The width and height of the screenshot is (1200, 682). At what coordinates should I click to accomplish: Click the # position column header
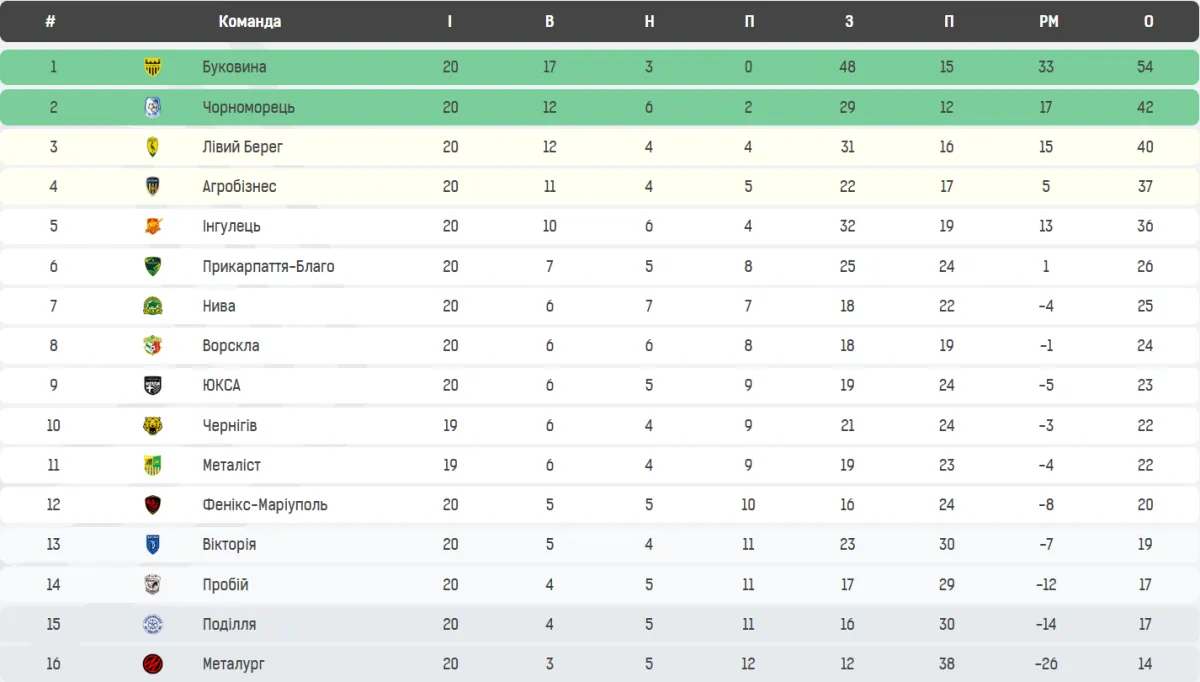click(50, 22)
